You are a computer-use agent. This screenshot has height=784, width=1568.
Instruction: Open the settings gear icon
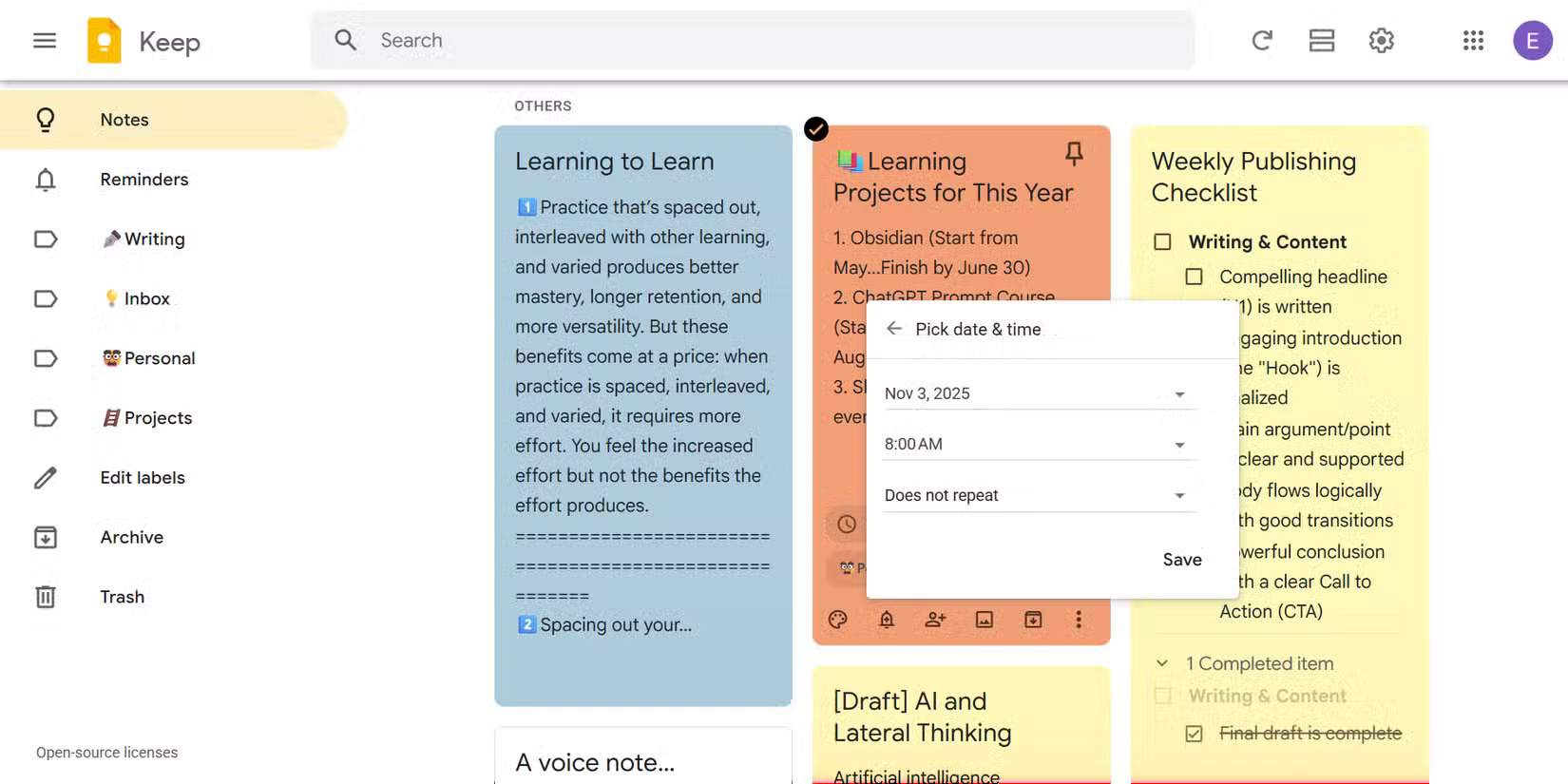1382,41
